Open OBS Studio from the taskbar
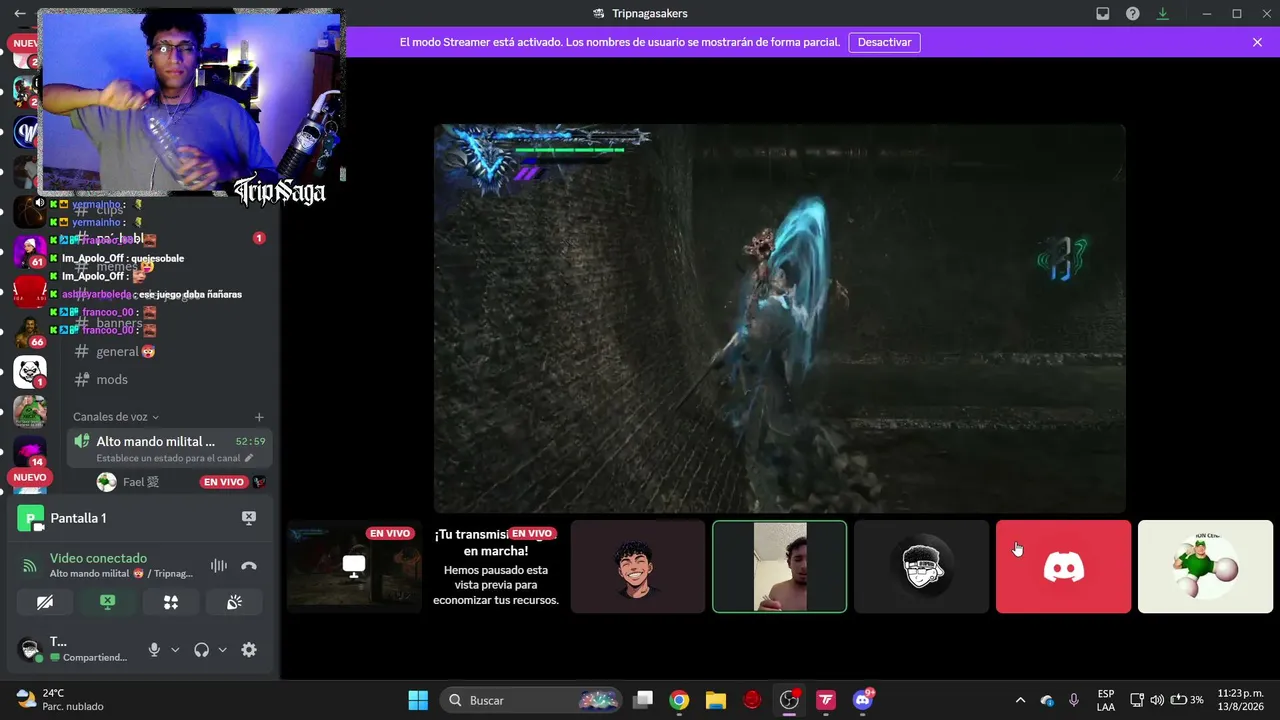 790,700
